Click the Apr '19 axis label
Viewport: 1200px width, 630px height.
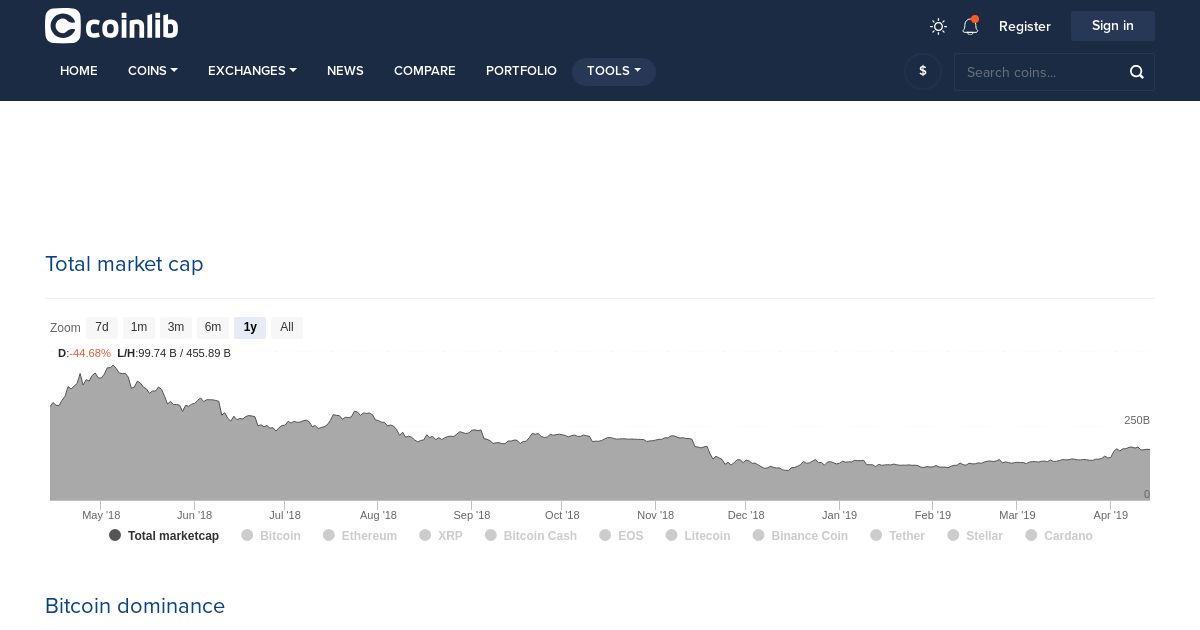[x=1111, y=515]
